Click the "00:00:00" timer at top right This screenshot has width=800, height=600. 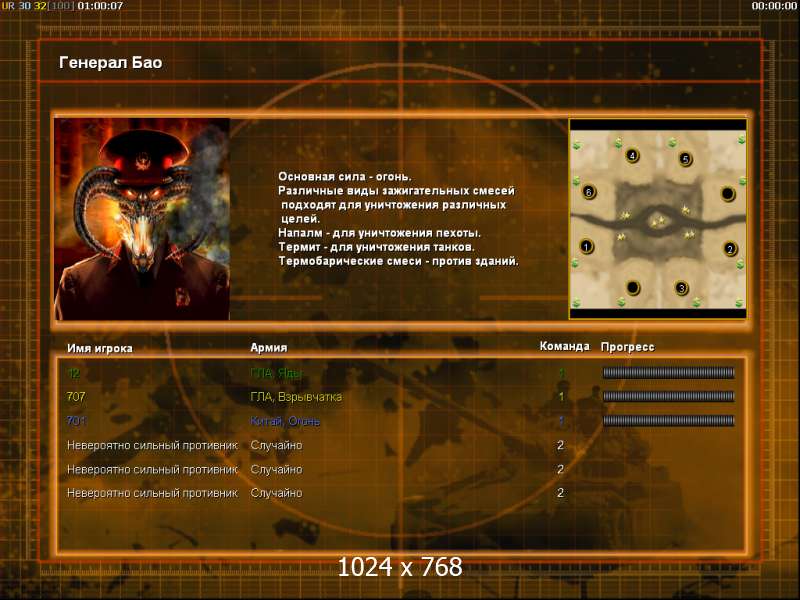point(774,6)
